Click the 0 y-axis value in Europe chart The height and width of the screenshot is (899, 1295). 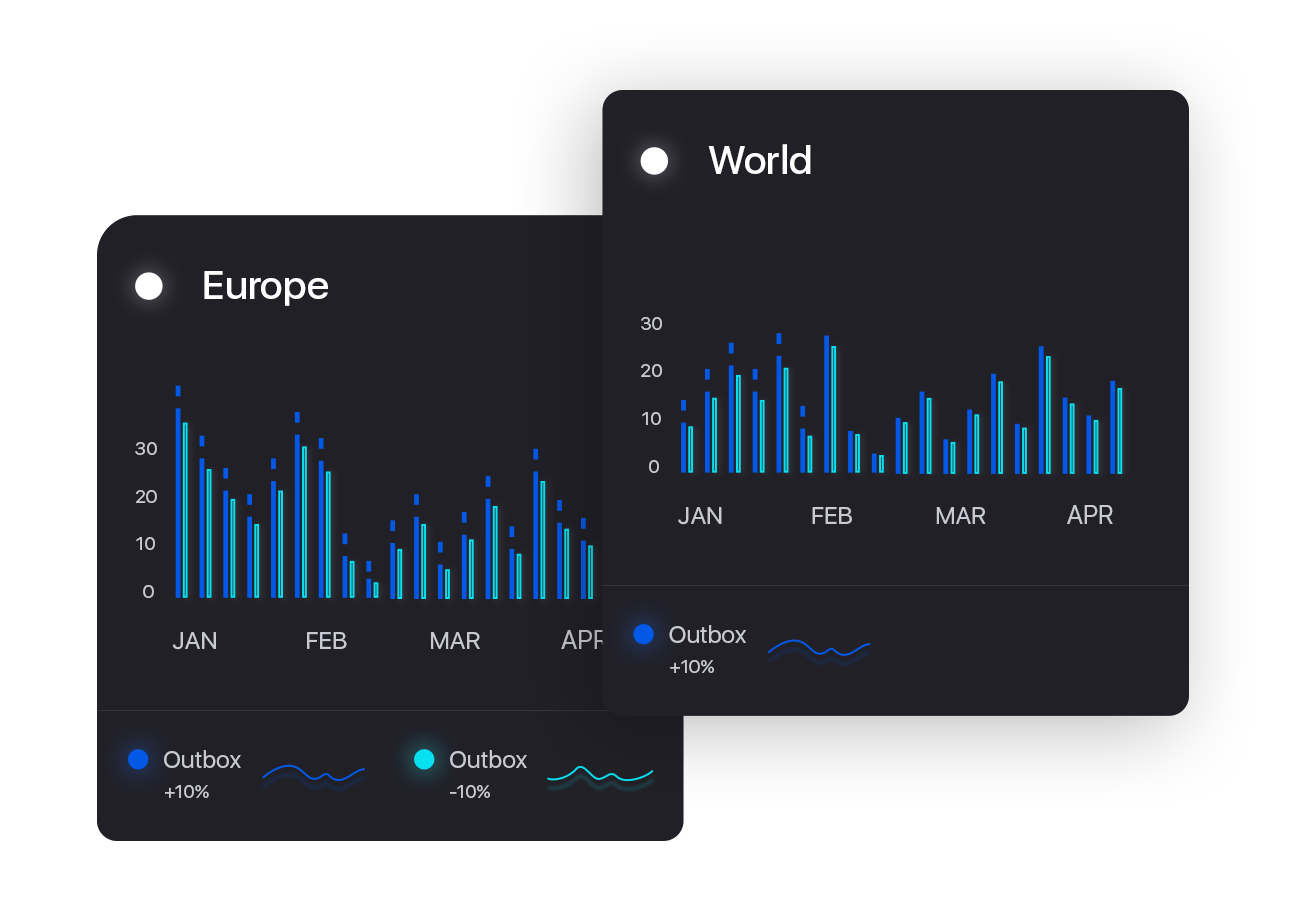pyautogui.click(x=149, y=591)
